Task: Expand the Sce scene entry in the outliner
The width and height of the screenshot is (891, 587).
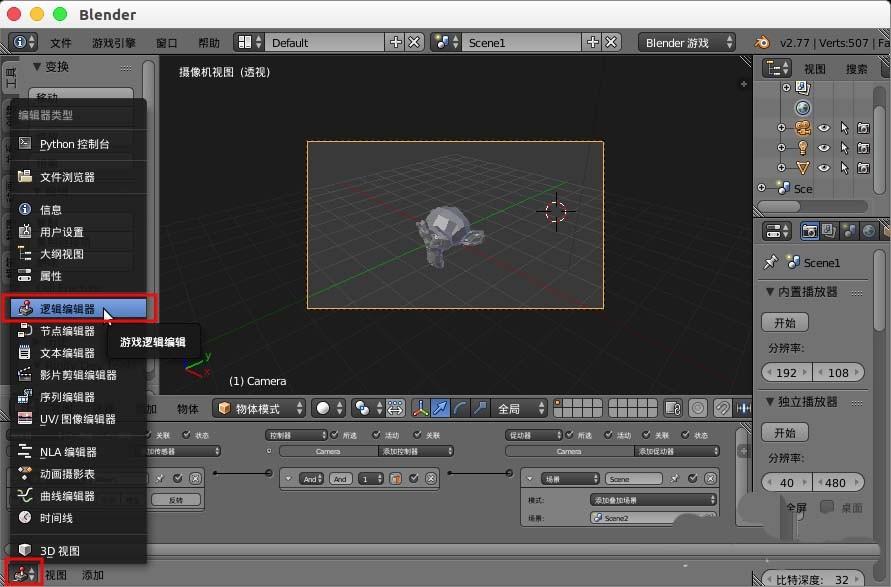Action: 763,187
